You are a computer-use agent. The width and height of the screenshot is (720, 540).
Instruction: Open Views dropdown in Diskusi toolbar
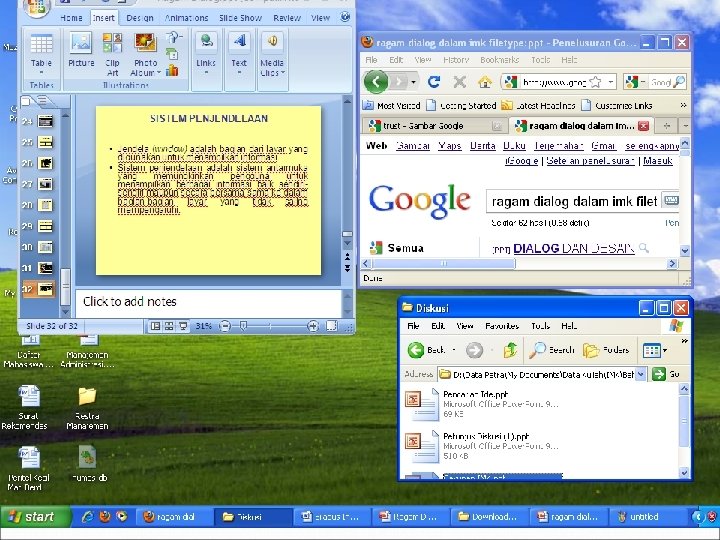655,350
